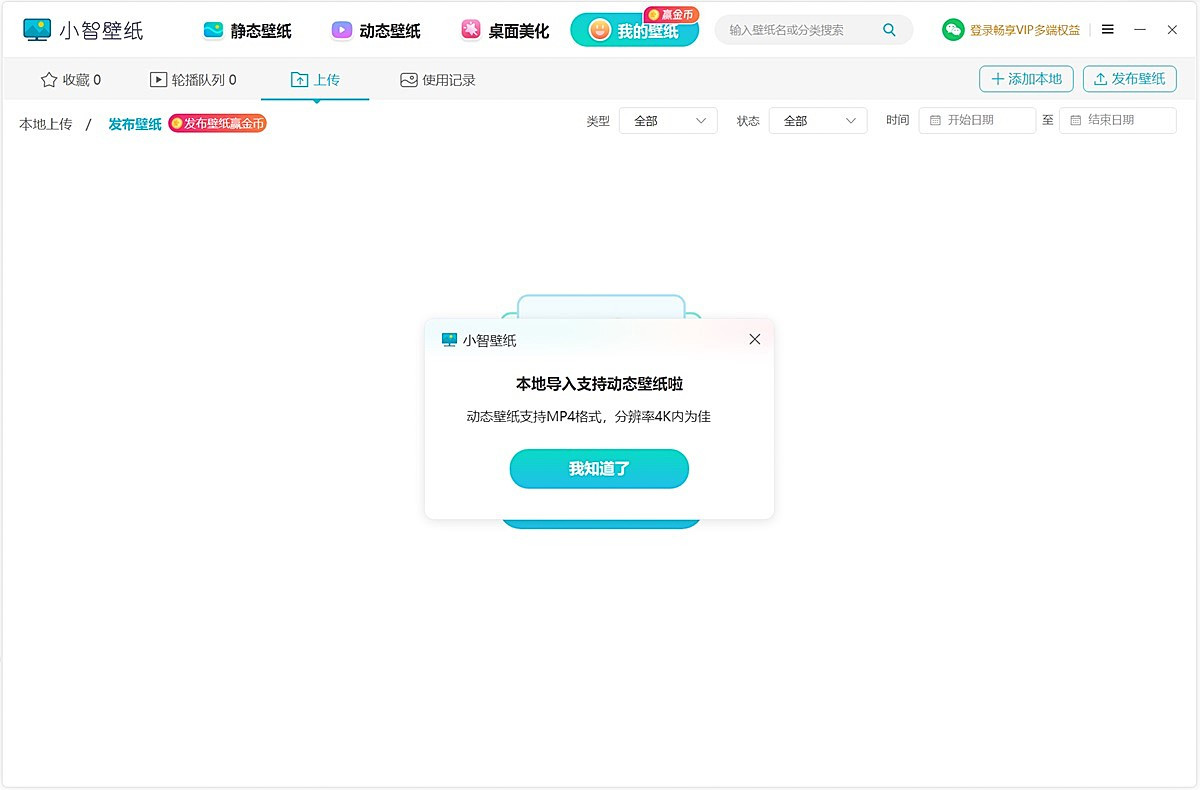Select the 发布壁纸 breadcrumb tab

click(135, 125)
